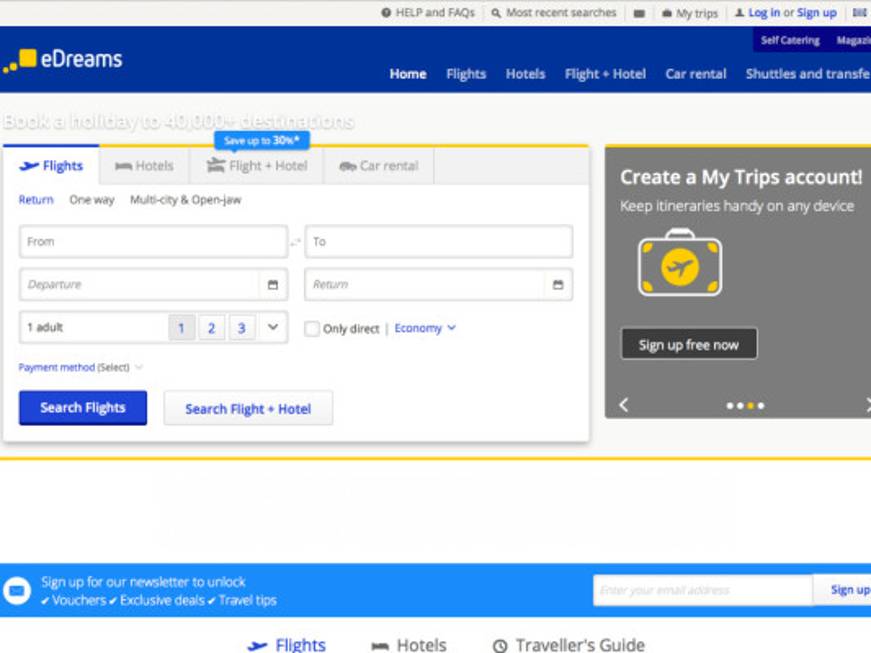This screenshot has width=871, height=653.
Task: Click the magnifier icon beside recent searches
Action: pyautogui.click(x=496, y=13)
